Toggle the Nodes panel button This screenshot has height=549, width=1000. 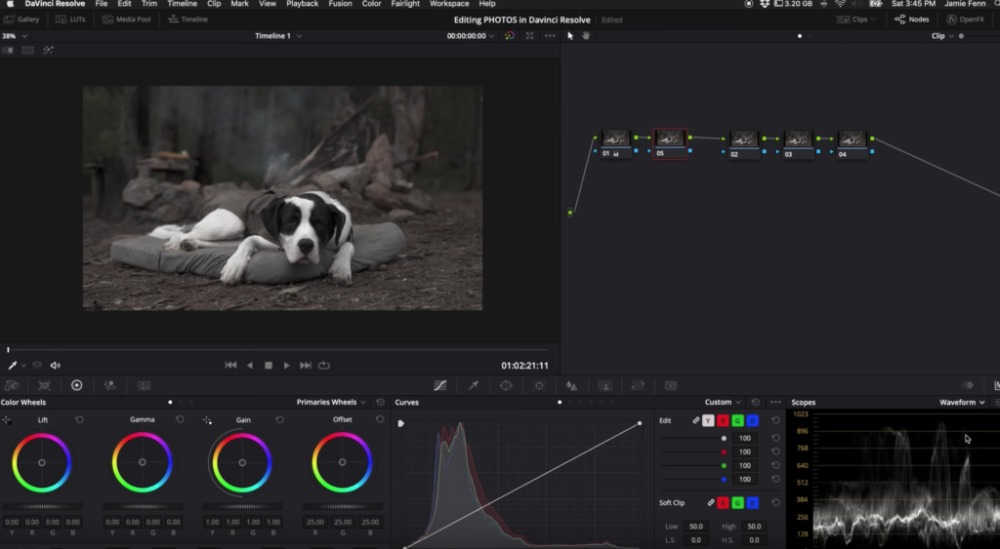coord(913,20)
